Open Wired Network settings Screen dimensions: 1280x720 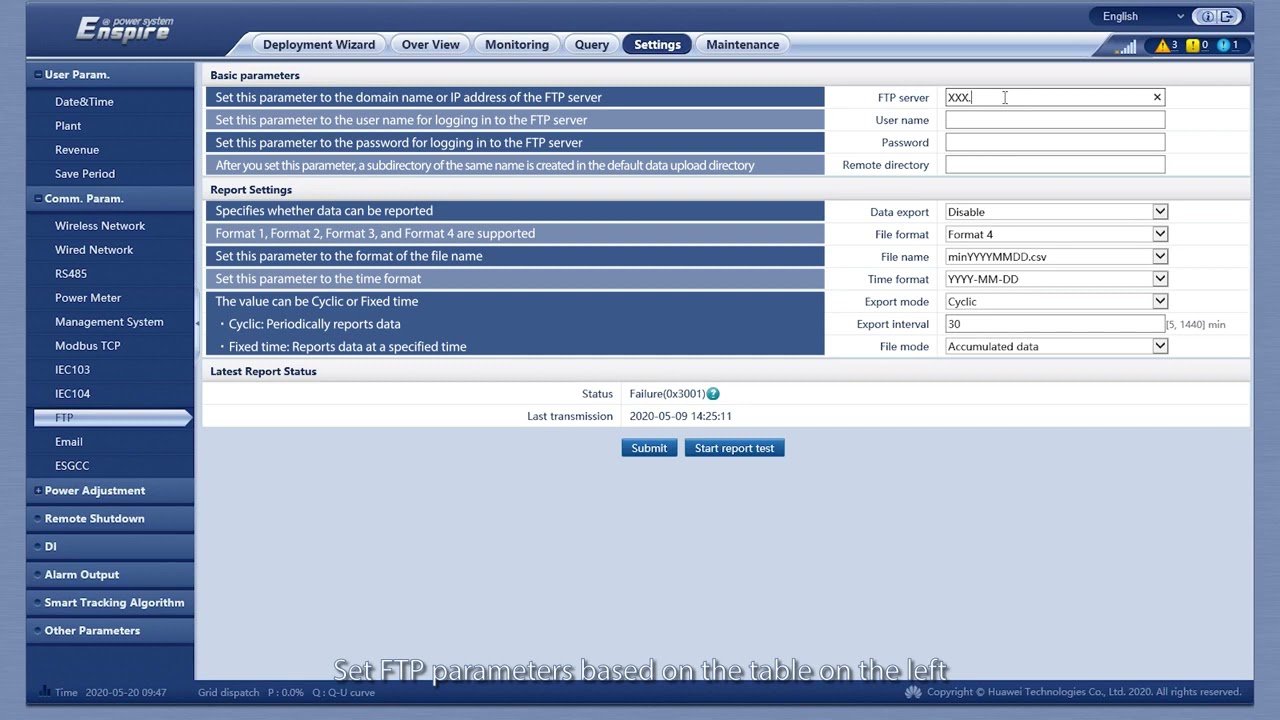tap(94, 250)
